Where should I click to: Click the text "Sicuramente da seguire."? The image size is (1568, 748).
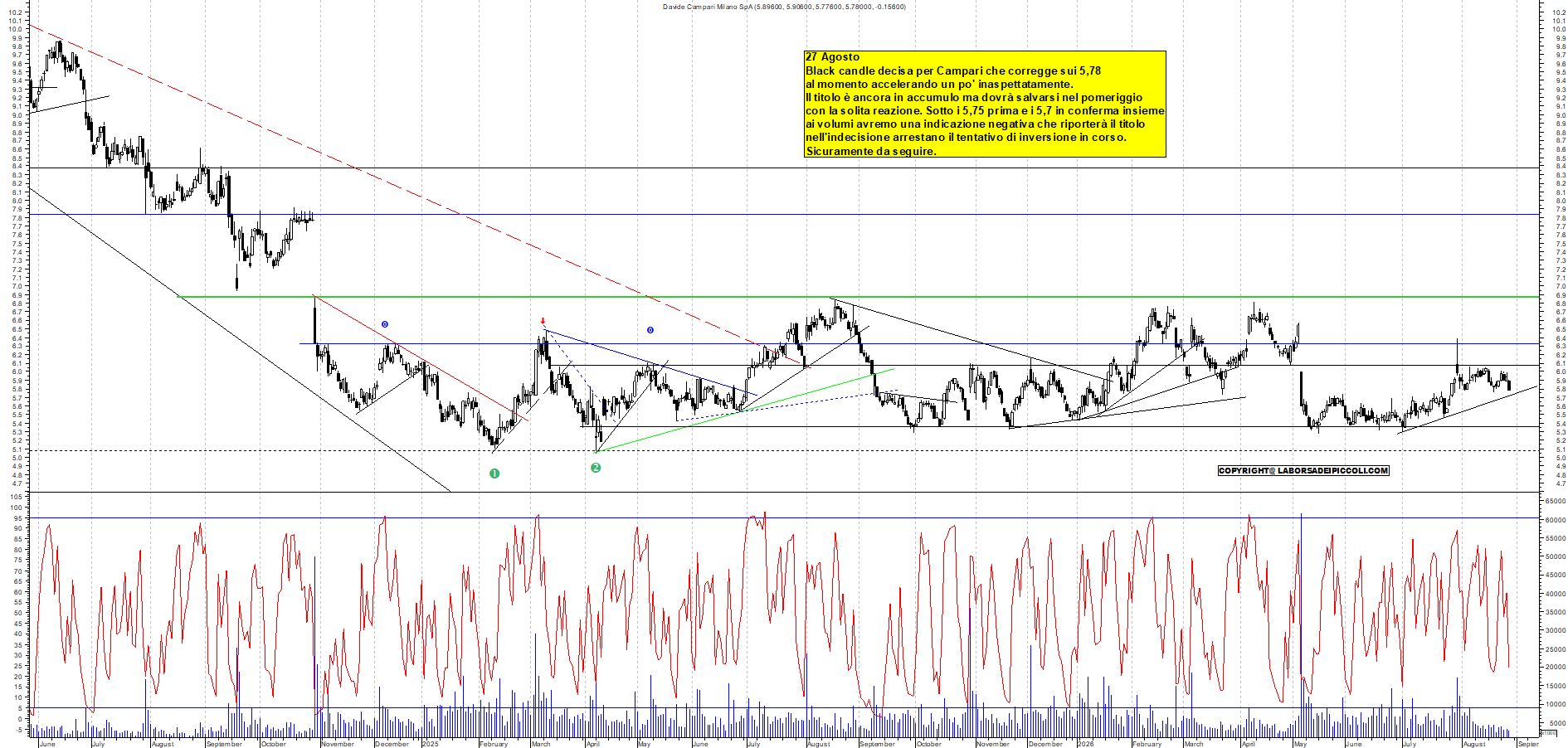point(870,151)
